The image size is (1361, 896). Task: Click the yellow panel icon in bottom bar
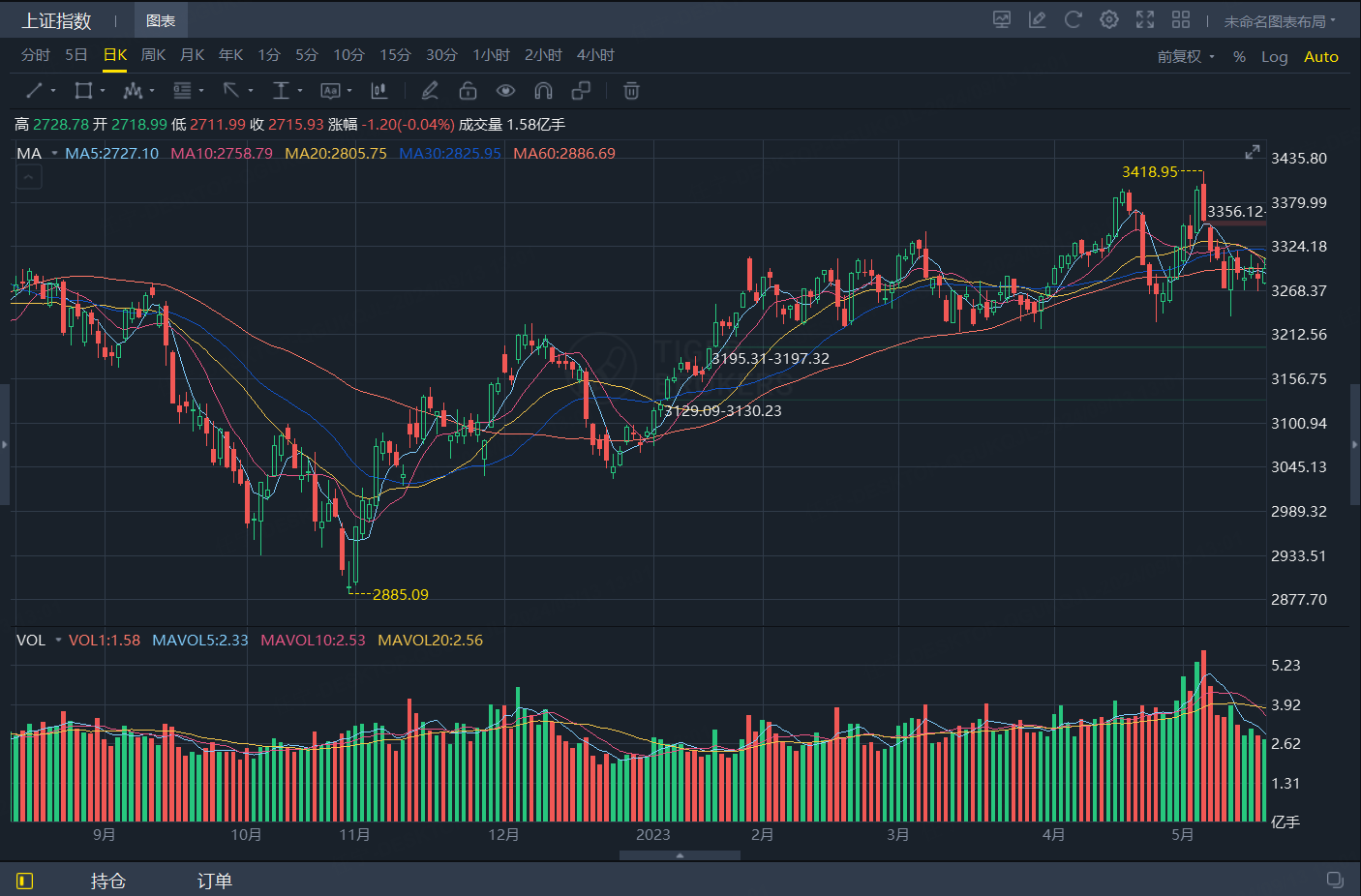pos(25,881)
